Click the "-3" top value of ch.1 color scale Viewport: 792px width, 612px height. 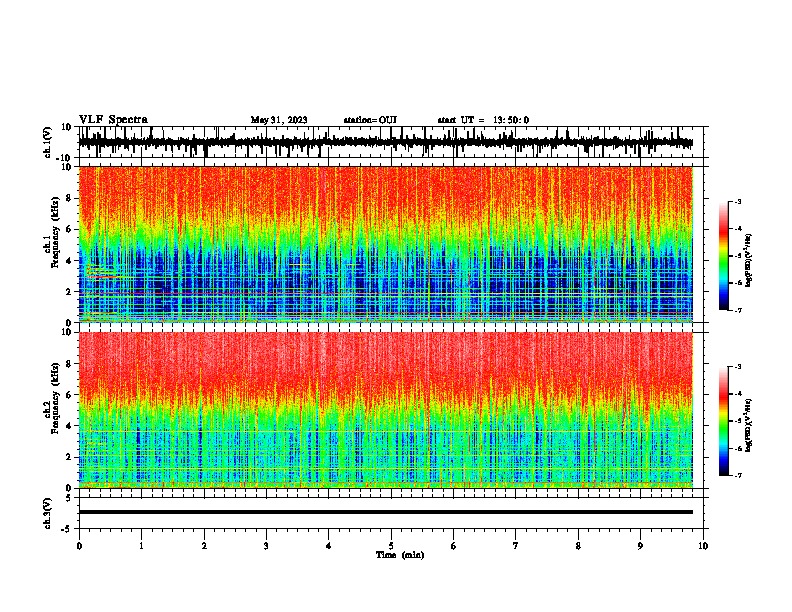[737, 201]
